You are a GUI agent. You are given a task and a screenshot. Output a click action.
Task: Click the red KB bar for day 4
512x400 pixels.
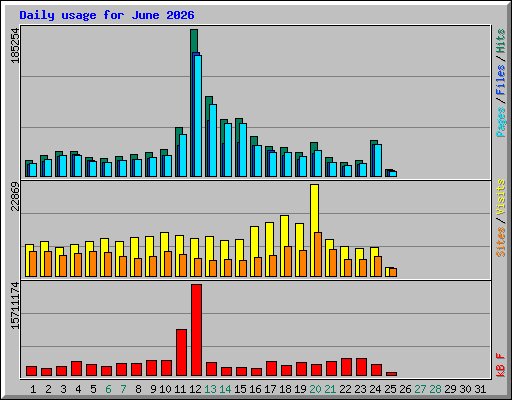[76, 369]
